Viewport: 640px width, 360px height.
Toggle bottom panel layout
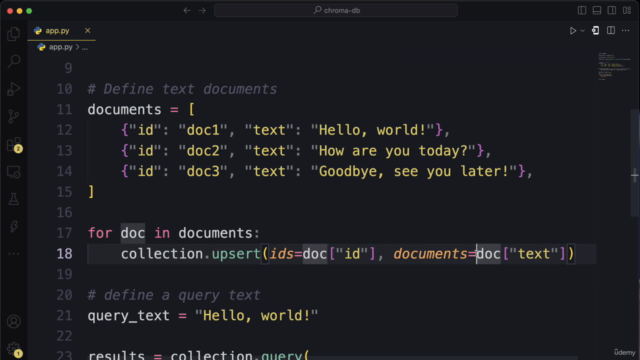[597, 11]
